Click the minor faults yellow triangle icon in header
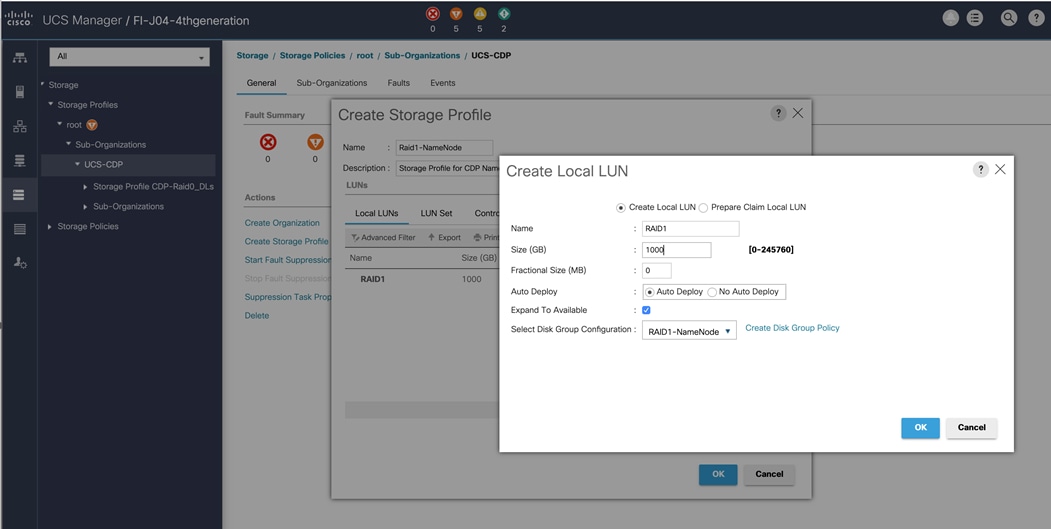Image resolution: width=1051 pixels, height=529 pixels. 480,13
